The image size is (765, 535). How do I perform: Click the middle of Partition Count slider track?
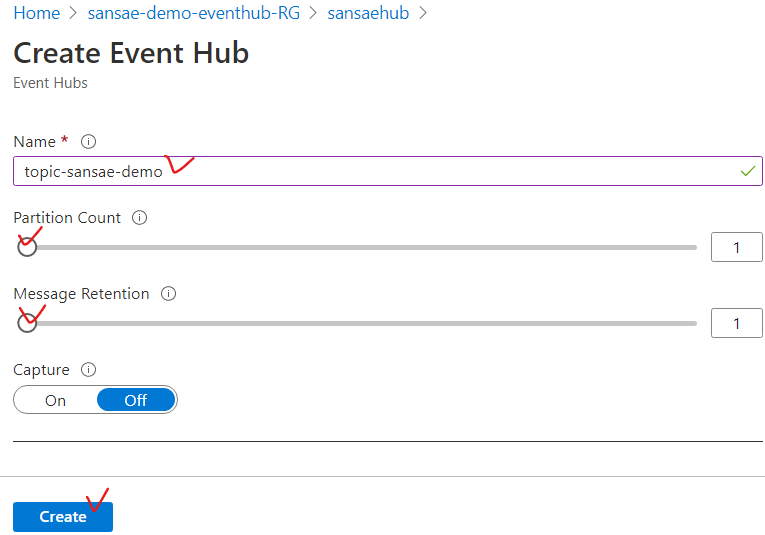click(360, 247)
